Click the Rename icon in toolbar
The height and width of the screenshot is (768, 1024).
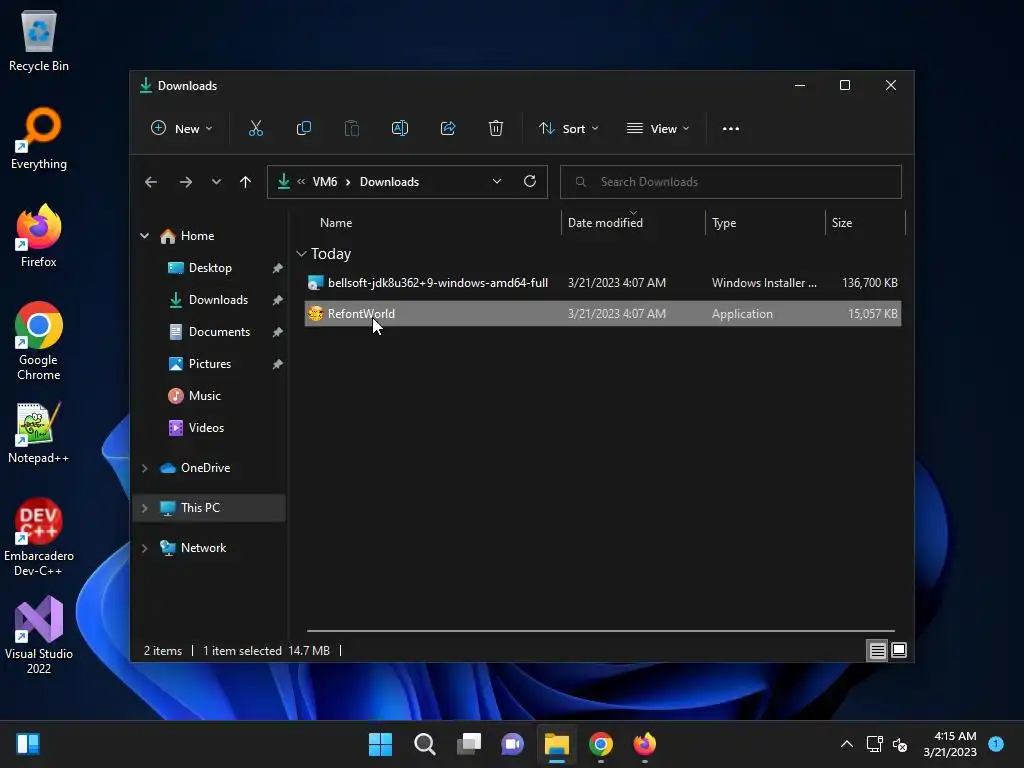pyautogui.click(x=400, y=129)
